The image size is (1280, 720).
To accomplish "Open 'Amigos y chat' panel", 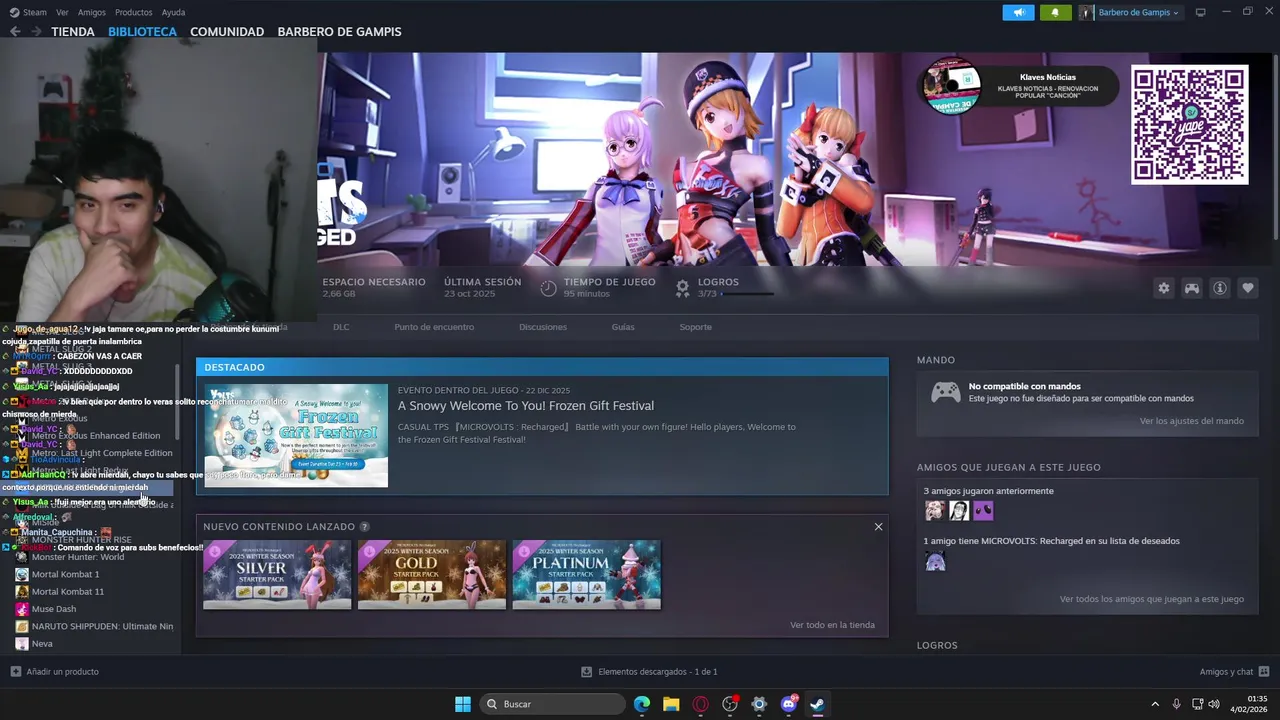I will tap(1234, 672).
